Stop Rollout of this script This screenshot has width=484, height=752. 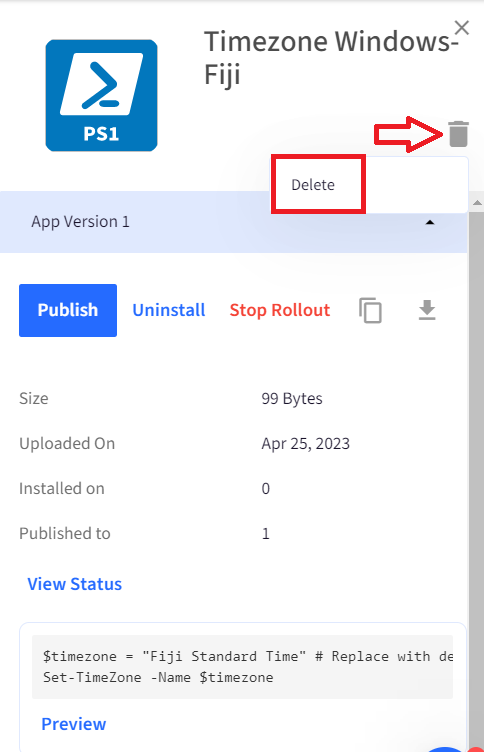280,310
